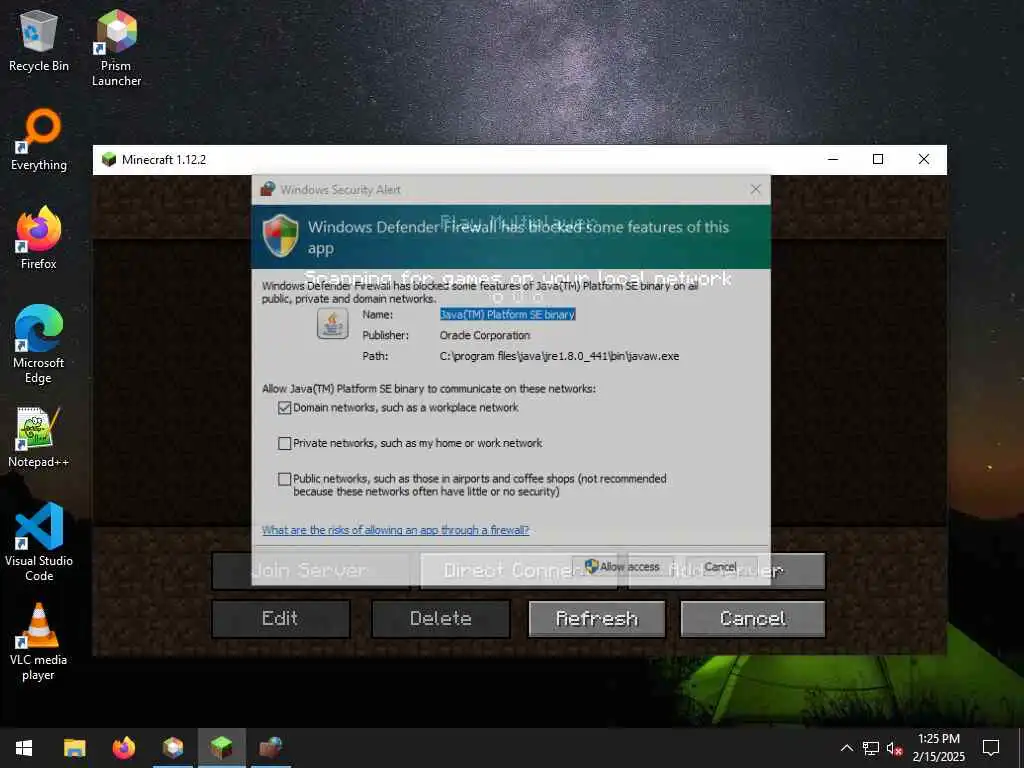Viewport: 1024px width, 768px height.
Task: Open the Windows Start menu
Action: tap(24, 748)
